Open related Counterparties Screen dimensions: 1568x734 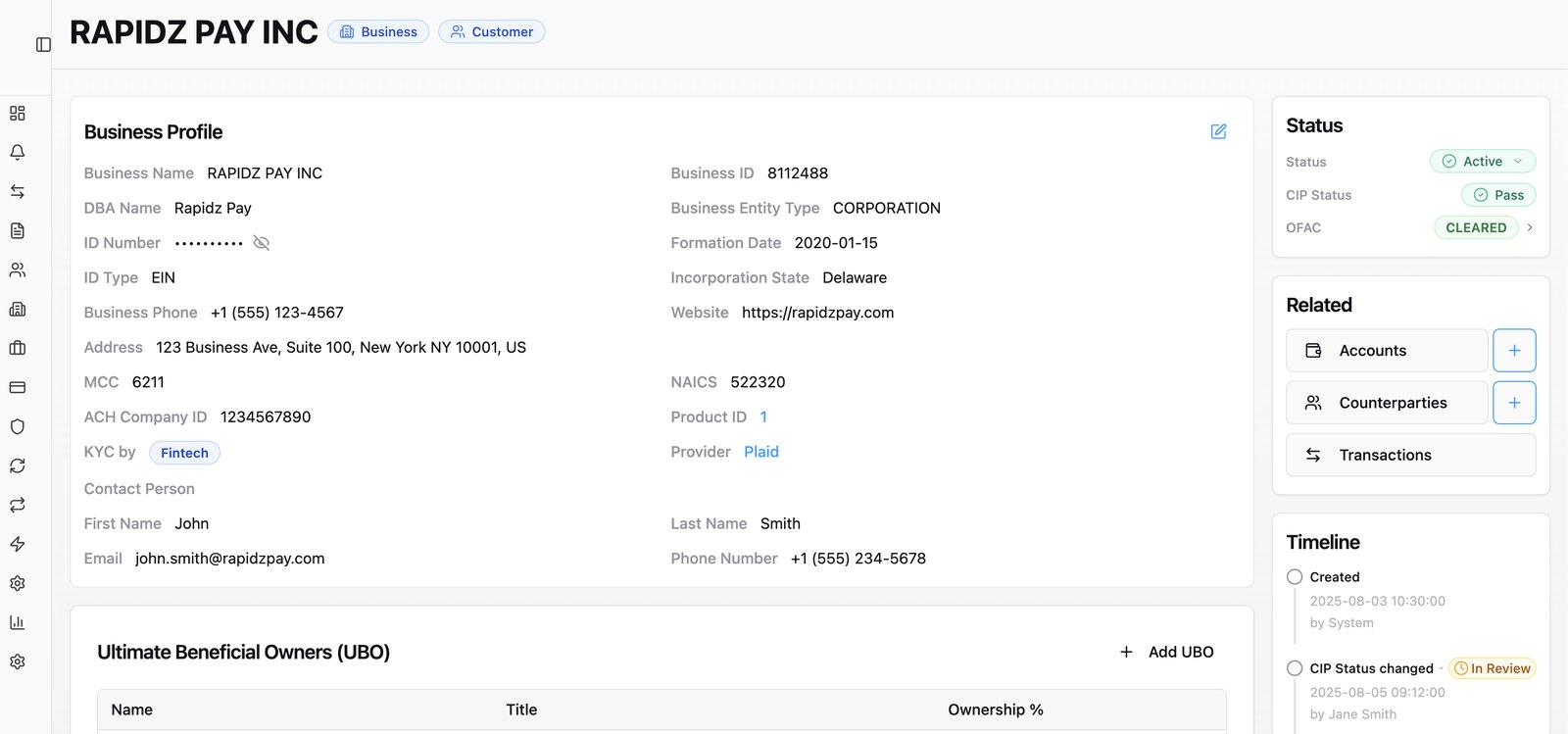pos(1387,403)
